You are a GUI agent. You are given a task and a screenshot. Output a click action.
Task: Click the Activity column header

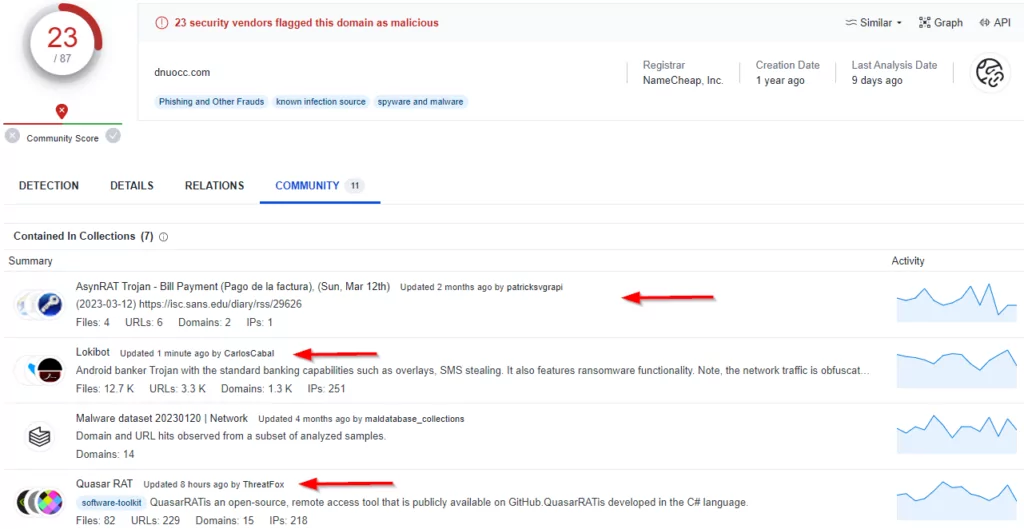pos(908,261)
